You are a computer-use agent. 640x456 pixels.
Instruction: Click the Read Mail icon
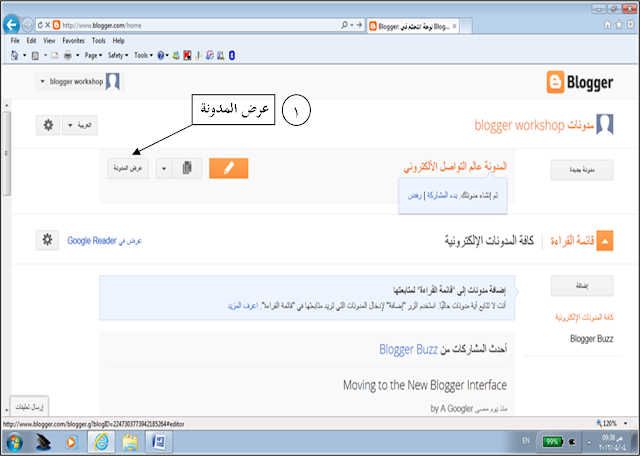pyautogui.click(x=55, y=55)
